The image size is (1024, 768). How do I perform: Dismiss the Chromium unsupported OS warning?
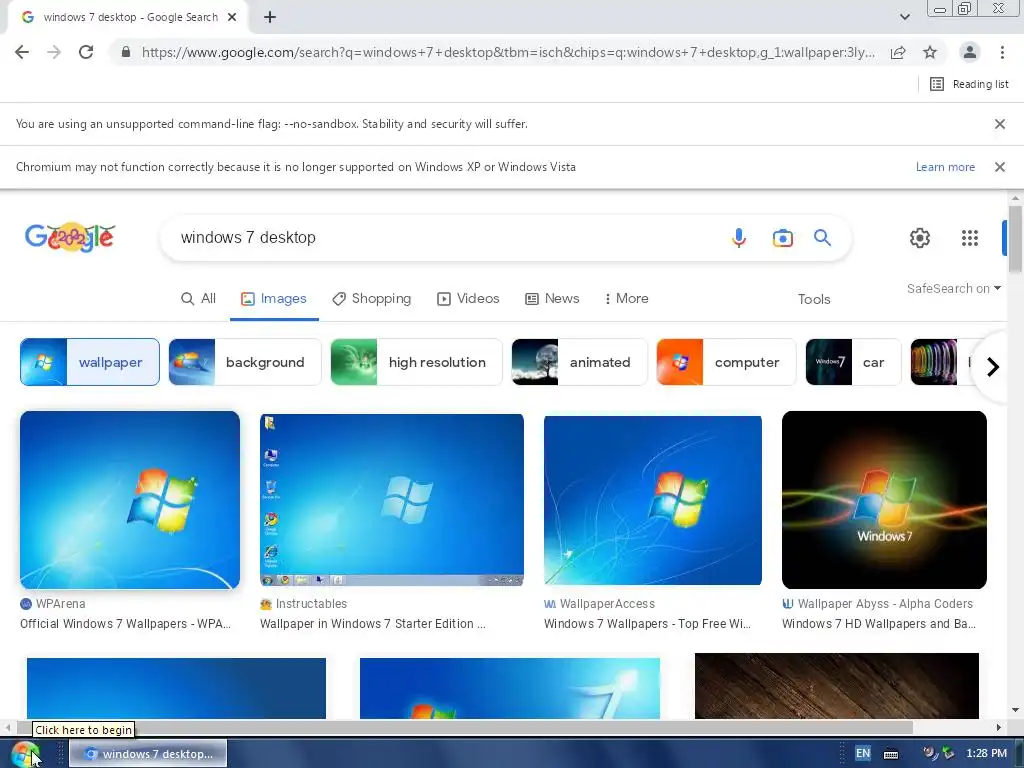(999, 167)
